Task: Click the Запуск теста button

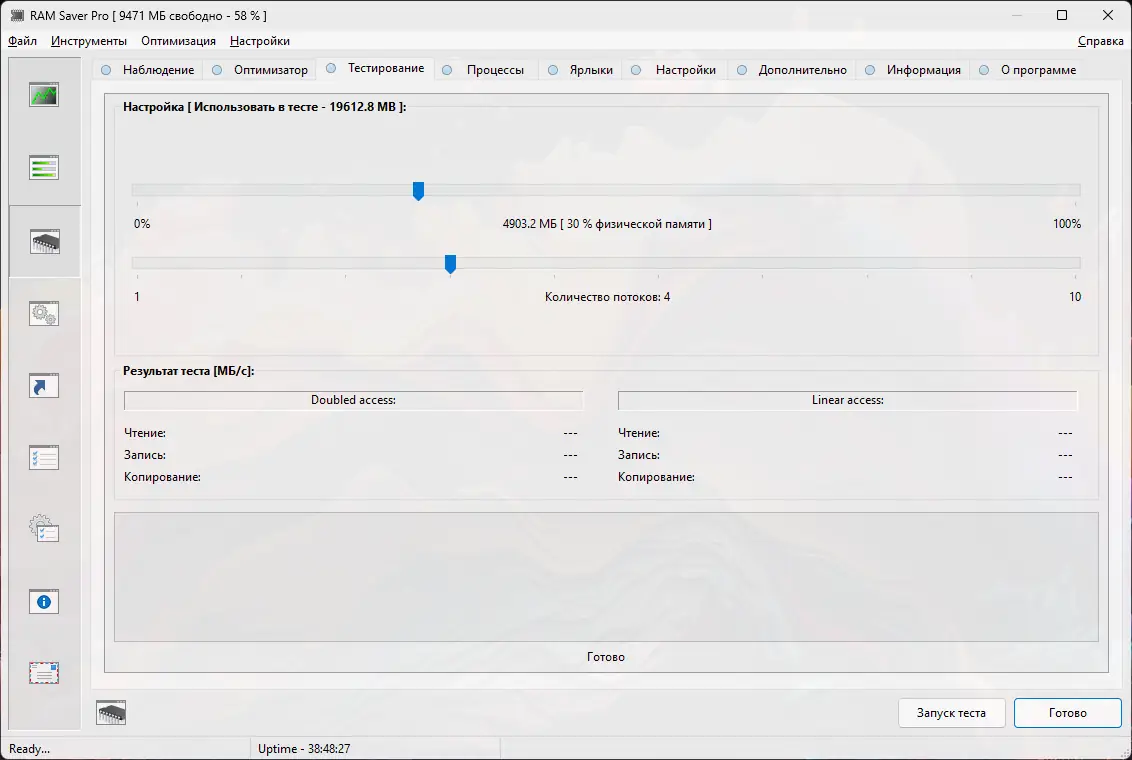Action: 952,713
